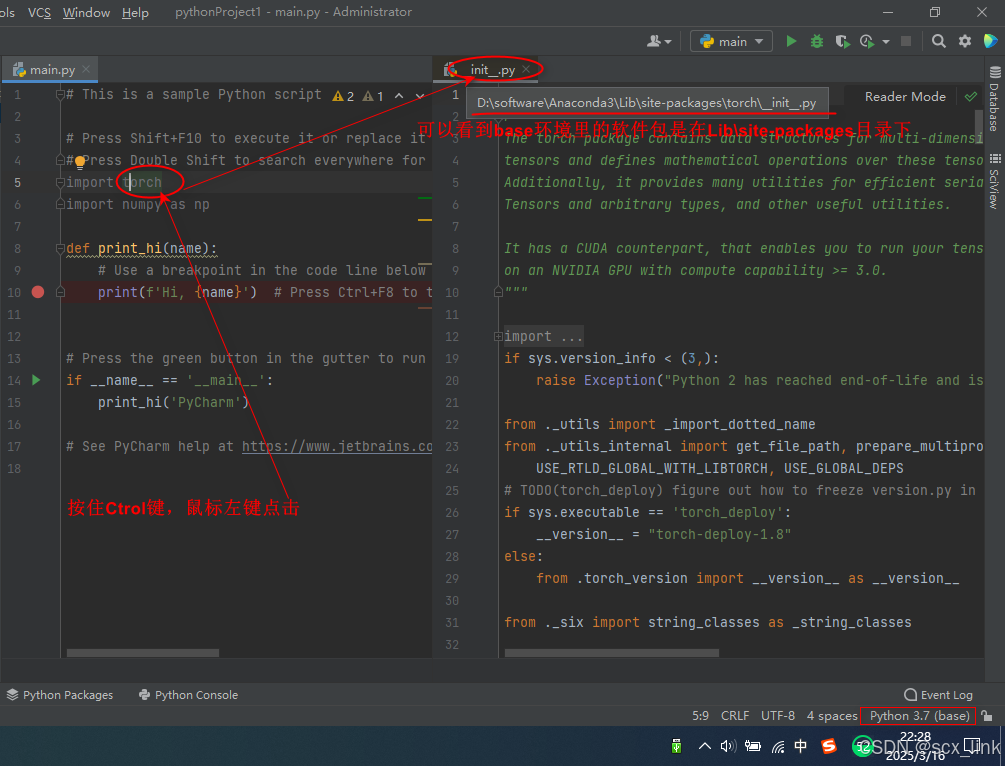Run with coverage icon in toolbar
This screenshot has width=1005, height=766.
(x=842, y=42)
